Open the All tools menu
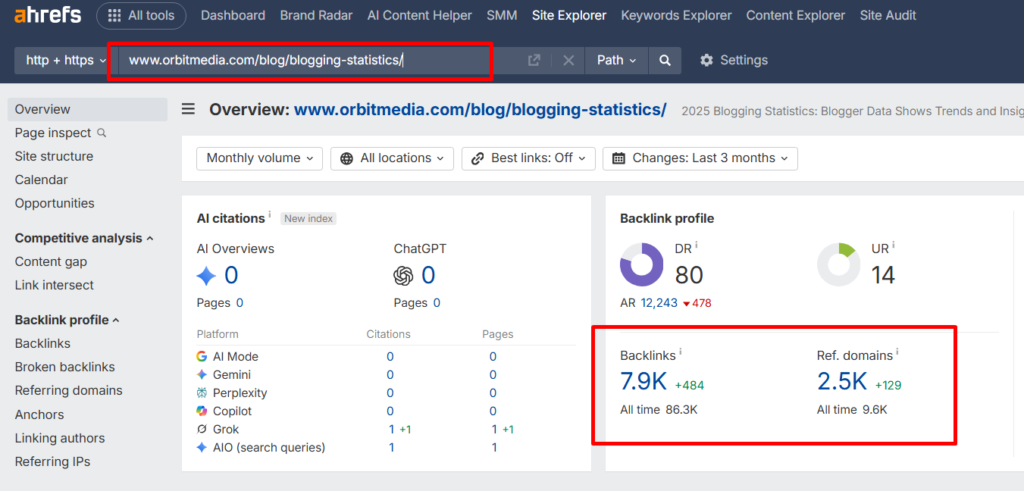The width and height of the screenshot is (1024, 491). tap(141, 16)
